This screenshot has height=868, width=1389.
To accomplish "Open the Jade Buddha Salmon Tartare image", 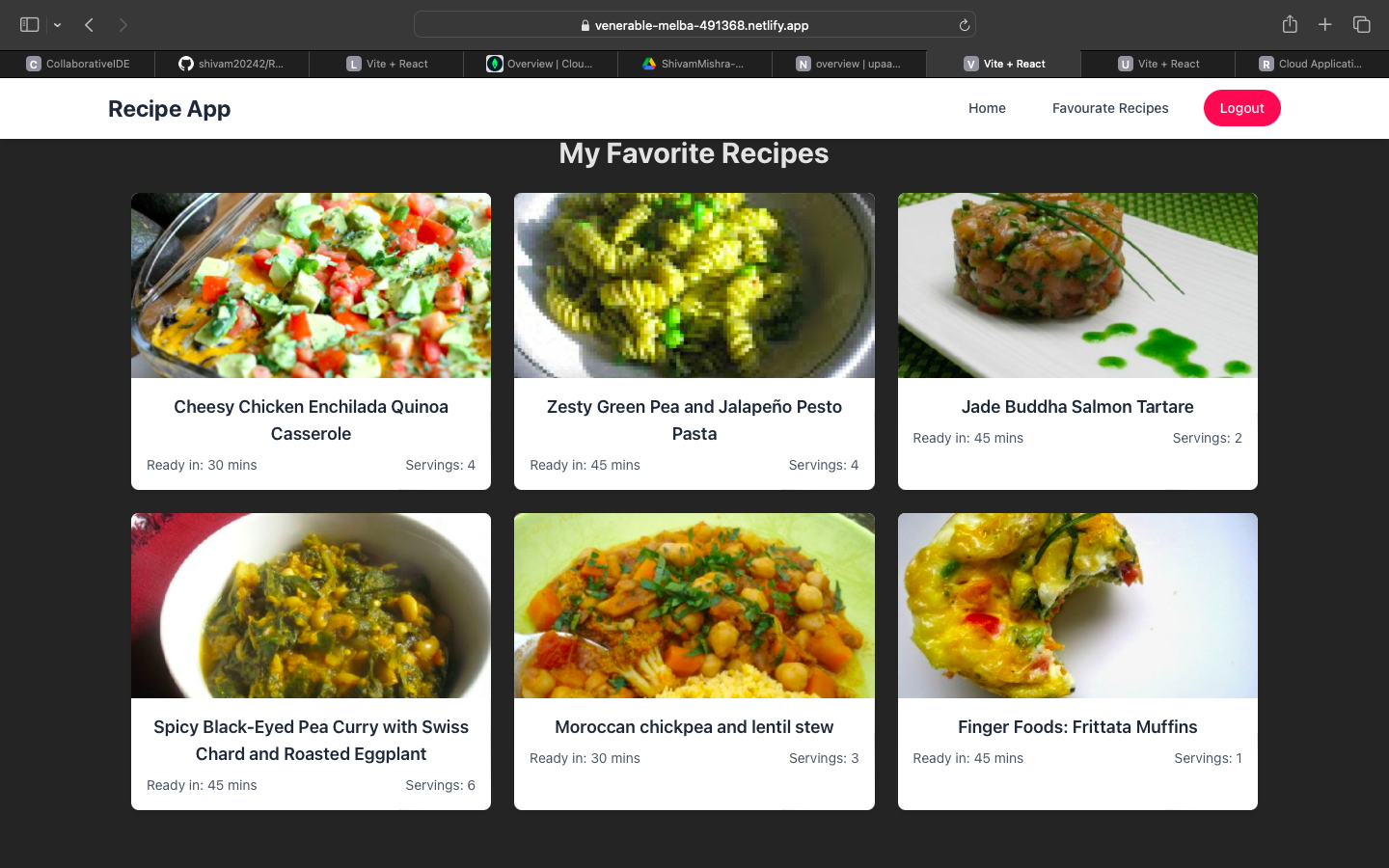I will [1077, 285].
